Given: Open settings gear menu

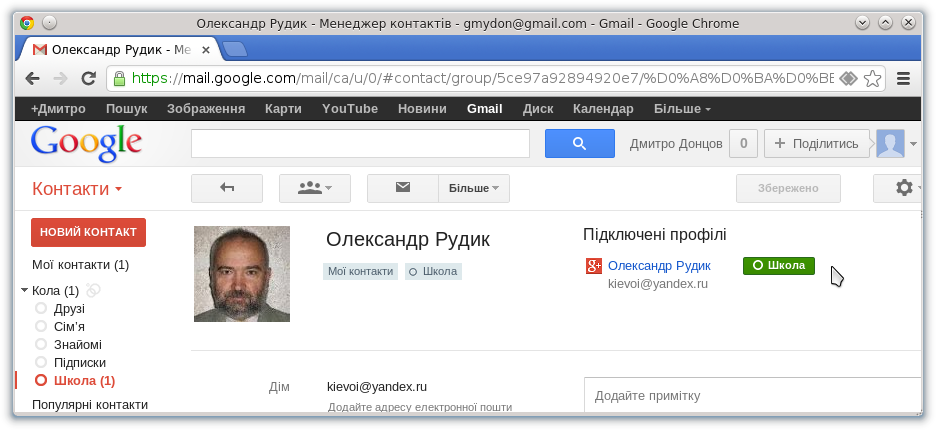Looking at the screenshot, I should click(x=904, y=188).
